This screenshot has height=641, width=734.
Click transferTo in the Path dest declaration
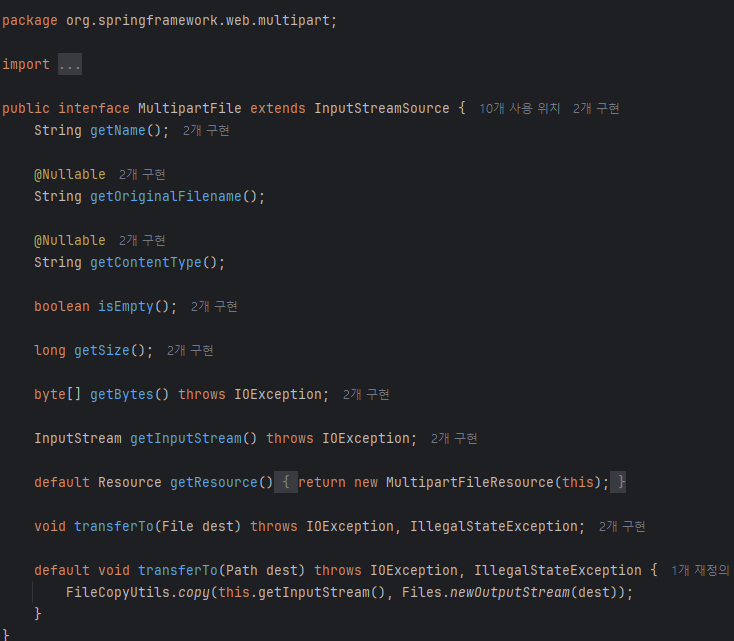[178, 571]
